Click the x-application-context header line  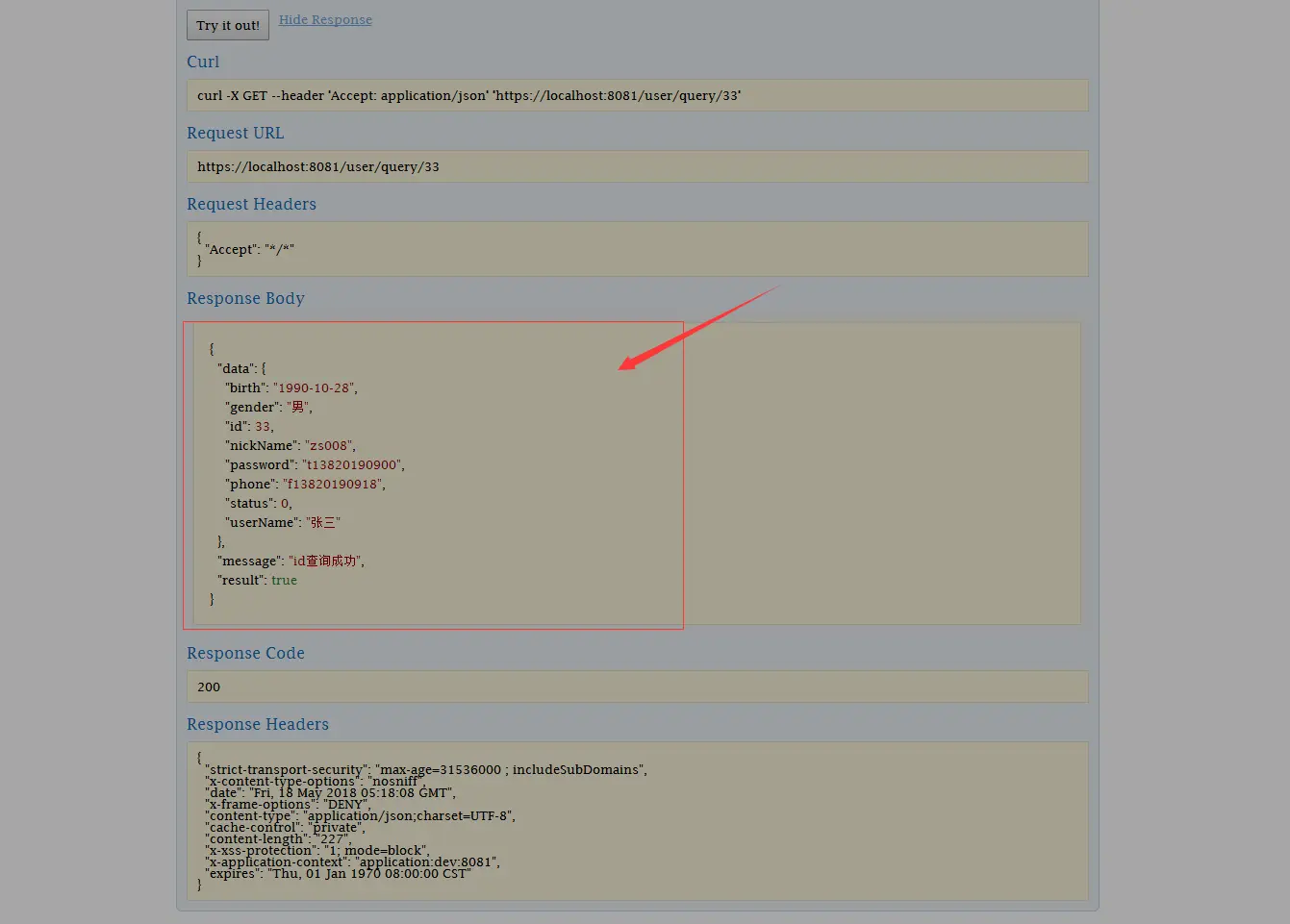(x=352, y=862)
